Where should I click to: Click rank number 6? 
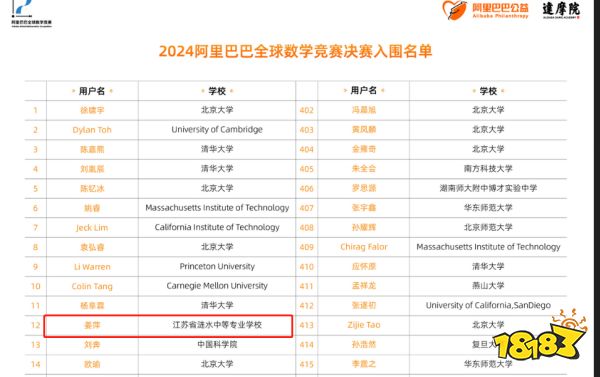pyautogui.click(x=35, y=208)
